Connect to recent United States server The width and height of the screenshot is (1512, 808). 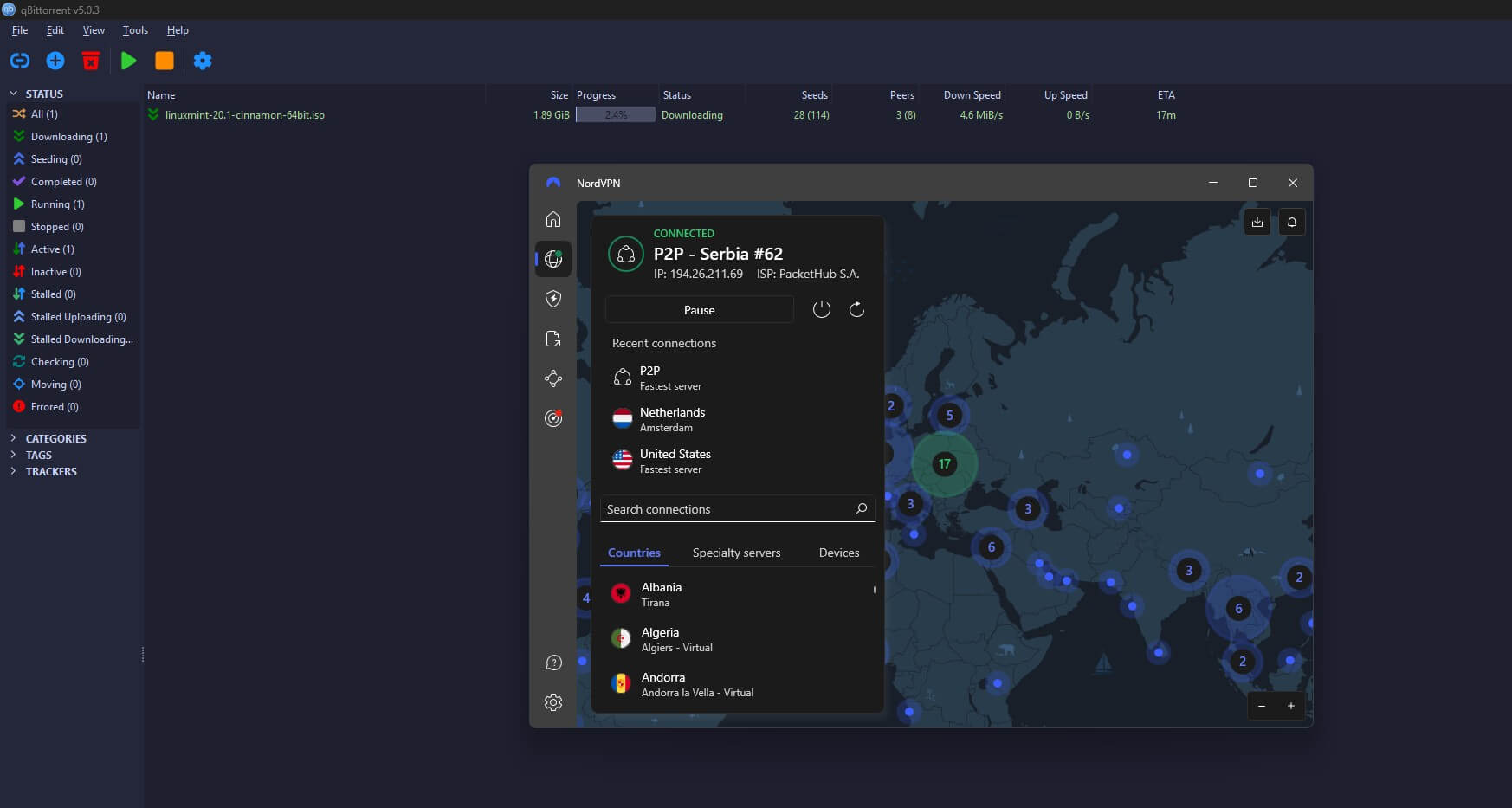pos(738,461)
